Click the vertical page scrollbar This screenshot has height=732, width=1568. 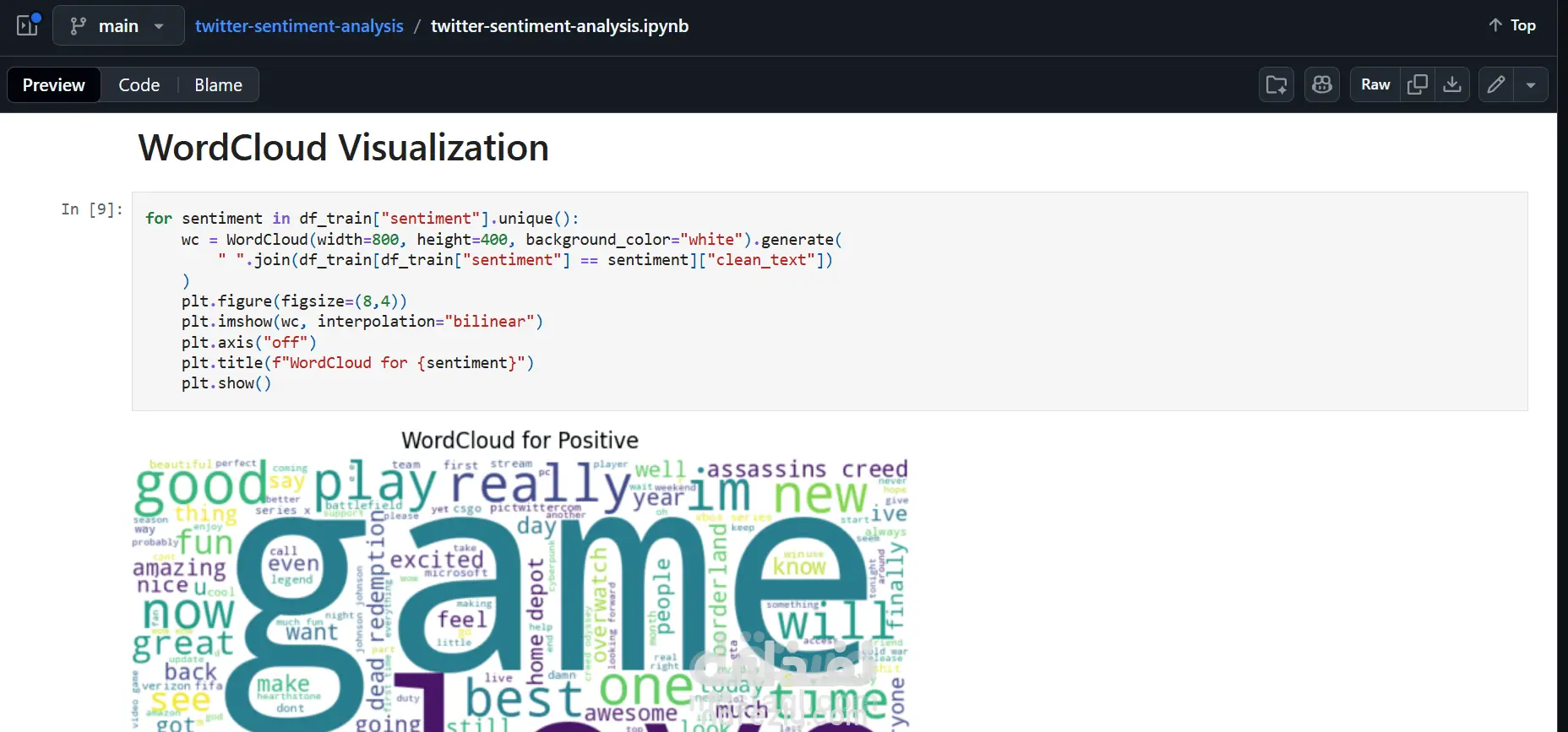tap(1562, 422)
